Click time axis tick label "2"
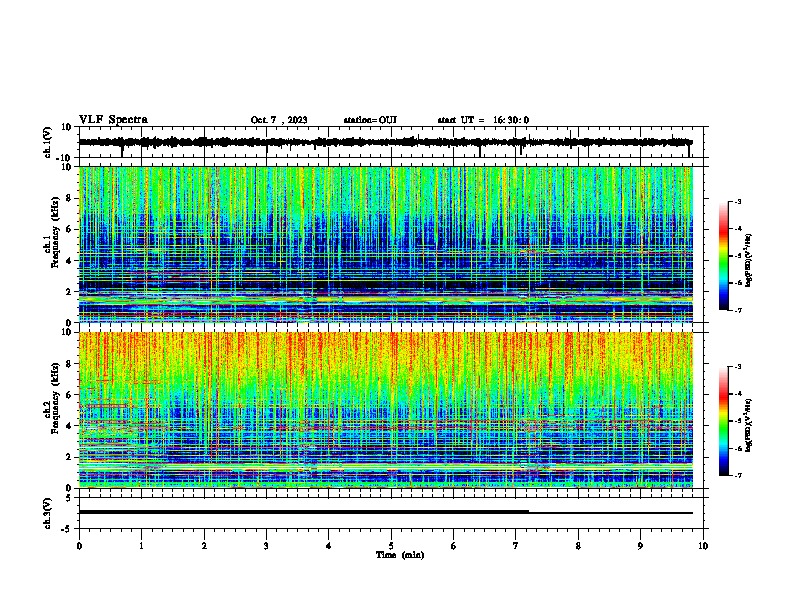 (x=204, y=546)
